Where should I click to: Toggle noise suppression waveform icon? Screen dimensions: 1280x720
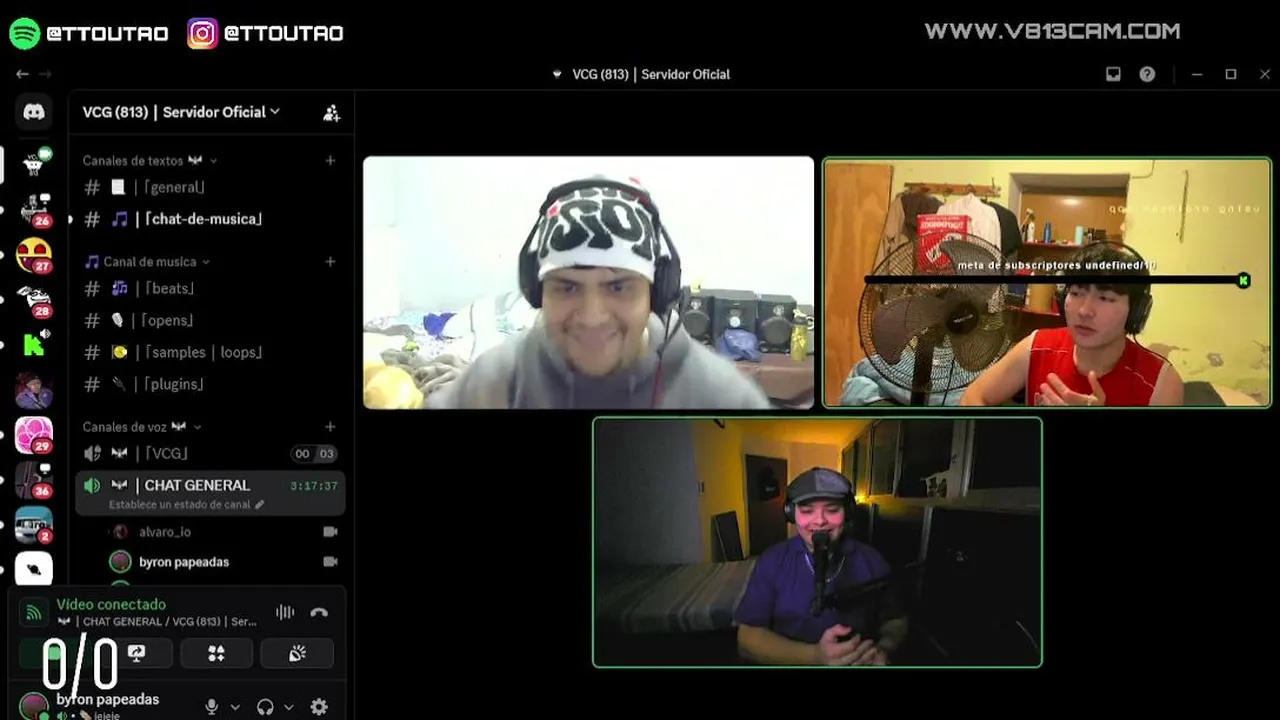pos(285,612)
